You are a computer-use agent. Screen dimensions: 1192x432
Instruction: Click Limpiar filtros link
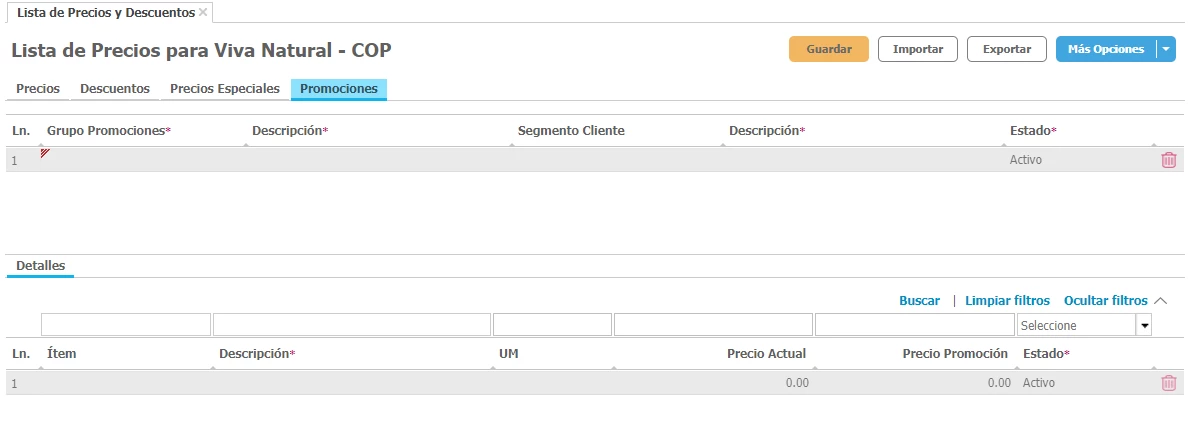[x=1007, y=301]
